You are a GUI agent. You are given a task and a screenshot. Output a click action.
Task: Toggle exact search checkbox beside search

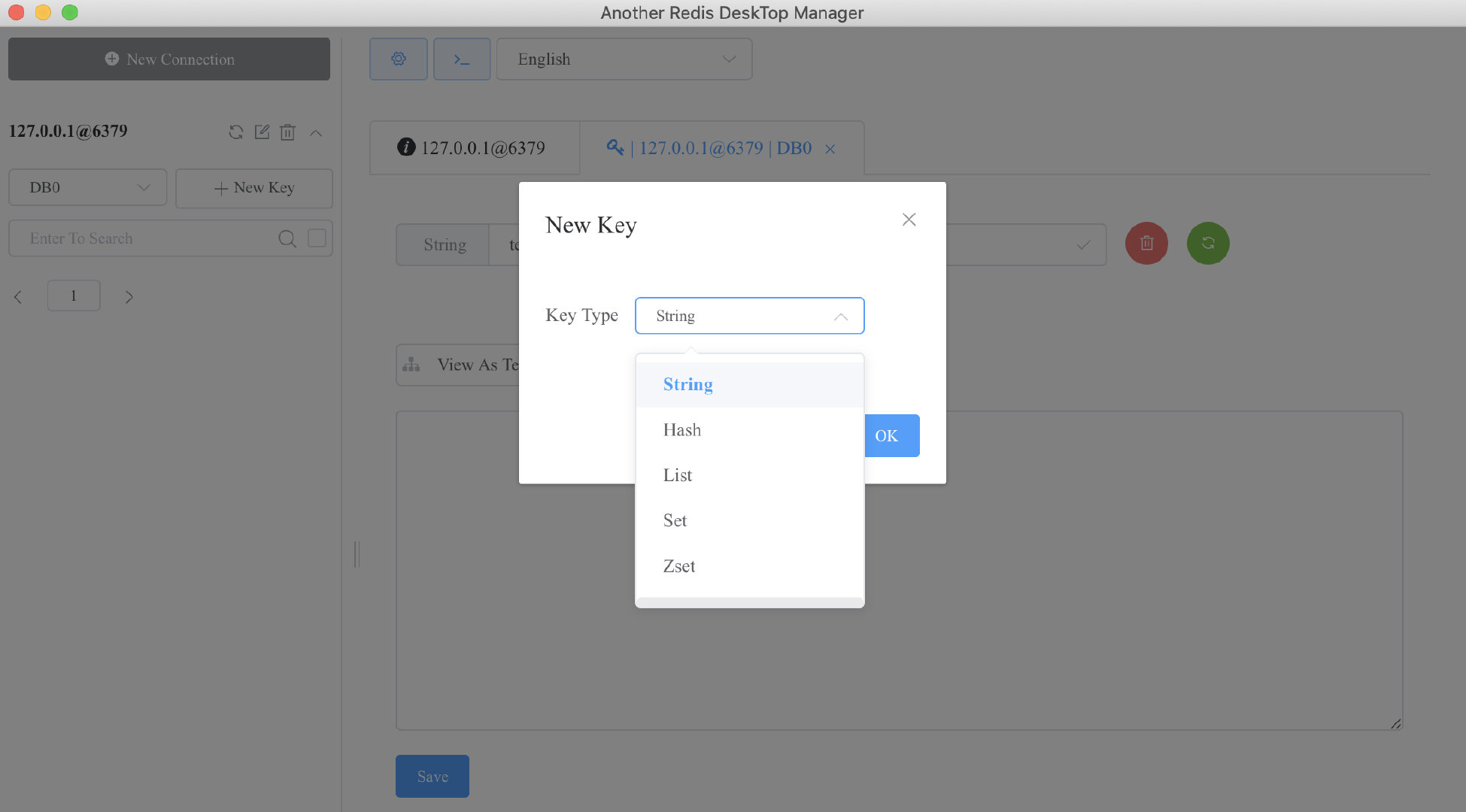click(317, 238)
